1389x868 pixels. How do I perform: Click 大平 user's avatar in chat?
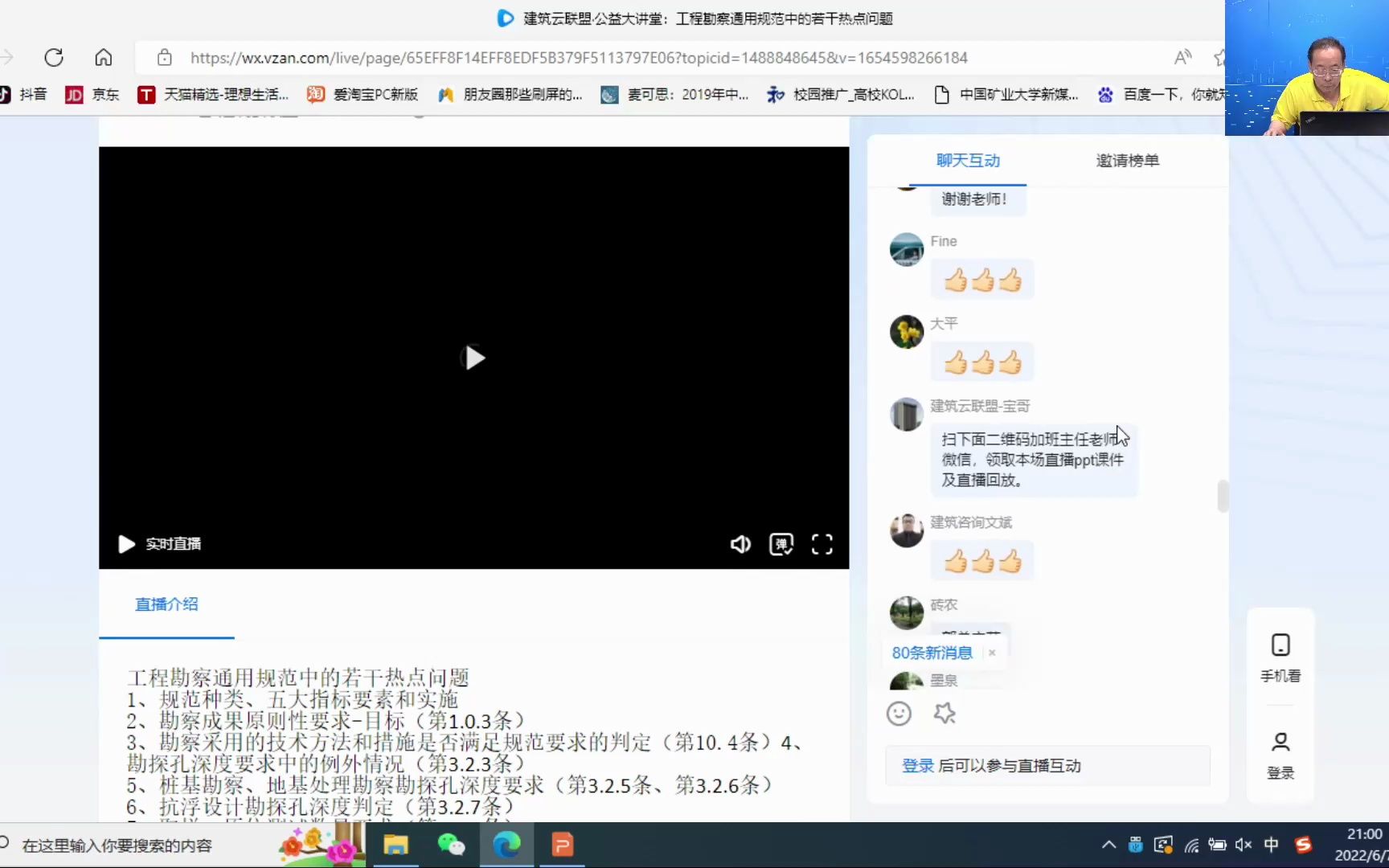click(x=907, y=332)
